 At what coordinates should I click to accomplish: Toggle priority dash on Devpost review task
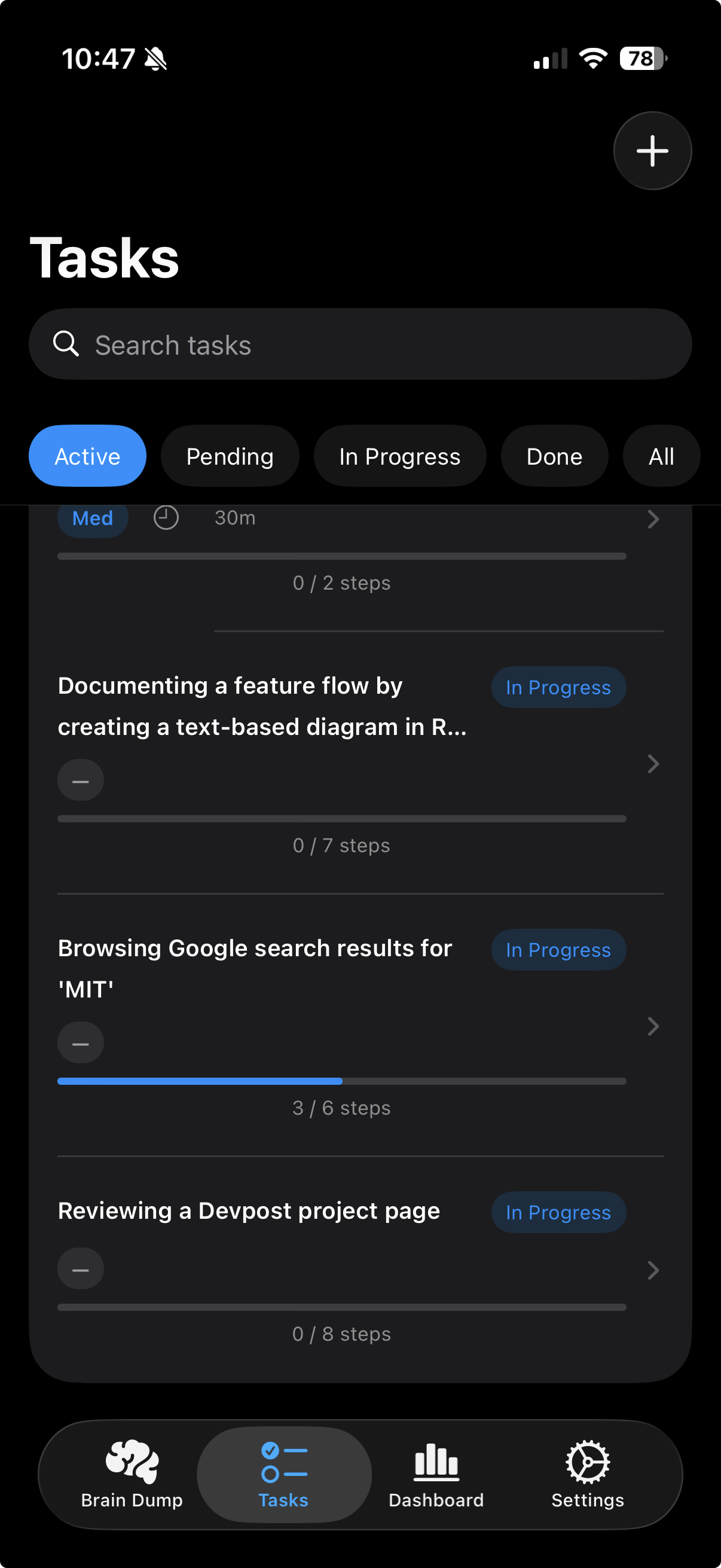(x=80, y=1269)
